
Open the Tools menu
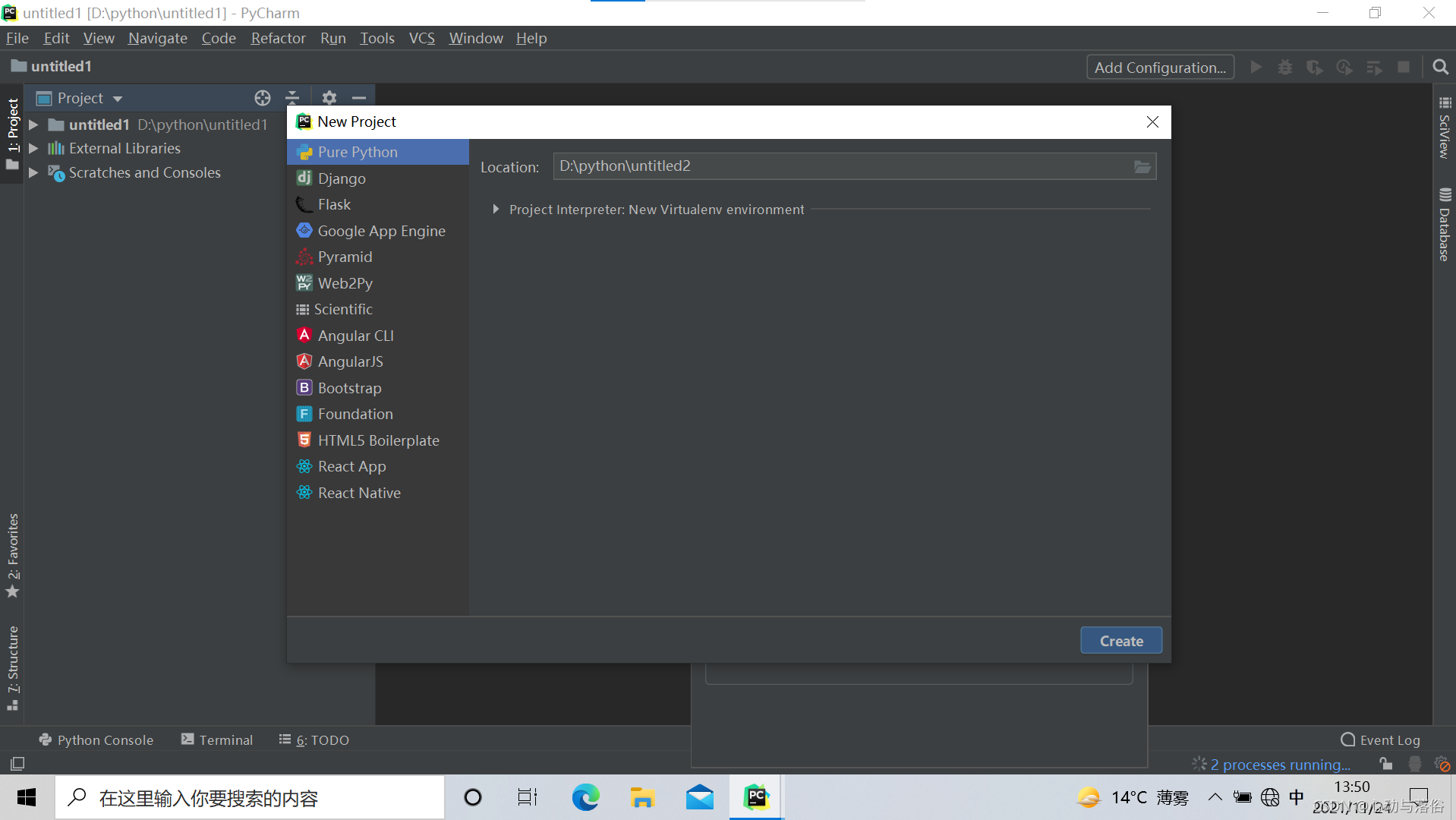[377, 38]
